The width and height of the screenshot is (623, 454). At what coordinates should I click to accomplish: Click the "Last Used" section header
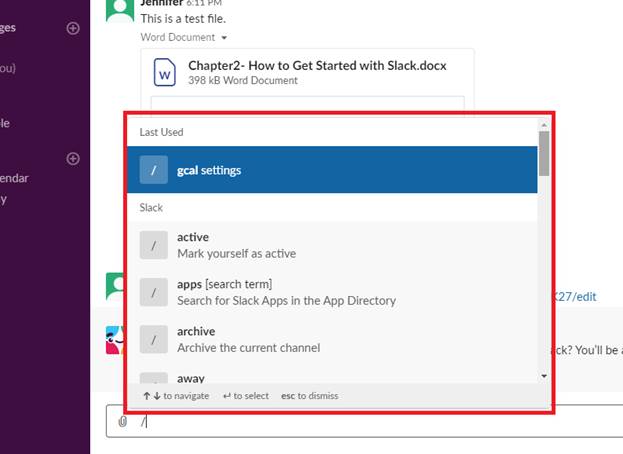pos(161,132)
